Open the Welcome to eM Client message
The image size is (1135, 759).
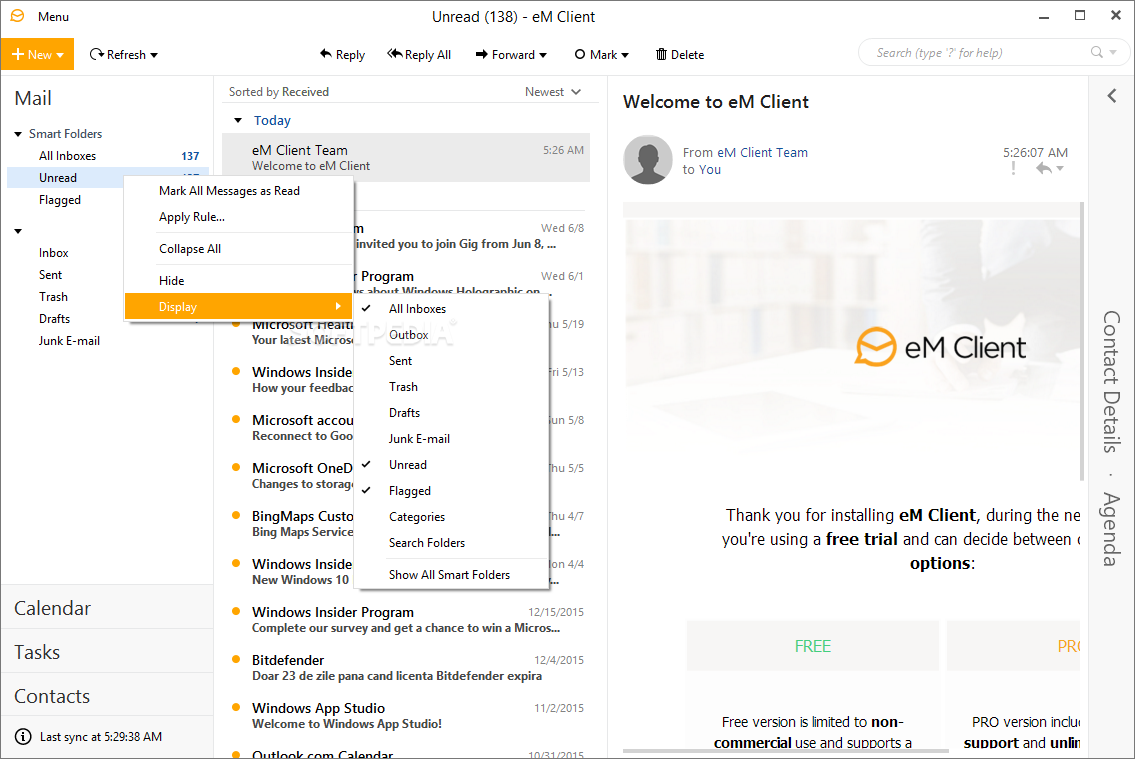point(406,157)
